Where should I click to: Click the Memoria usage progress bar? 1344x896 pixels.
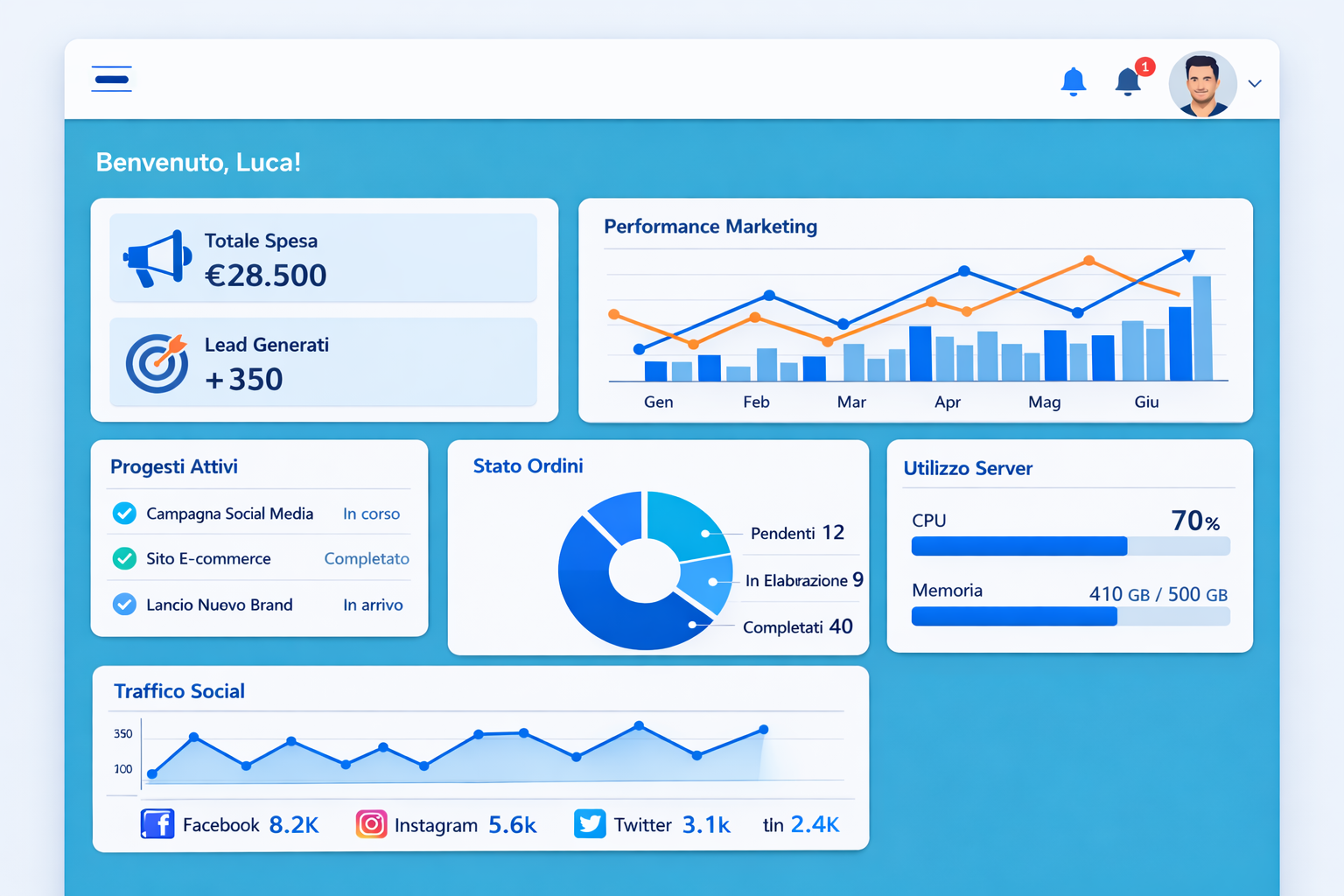[1071, 617]
